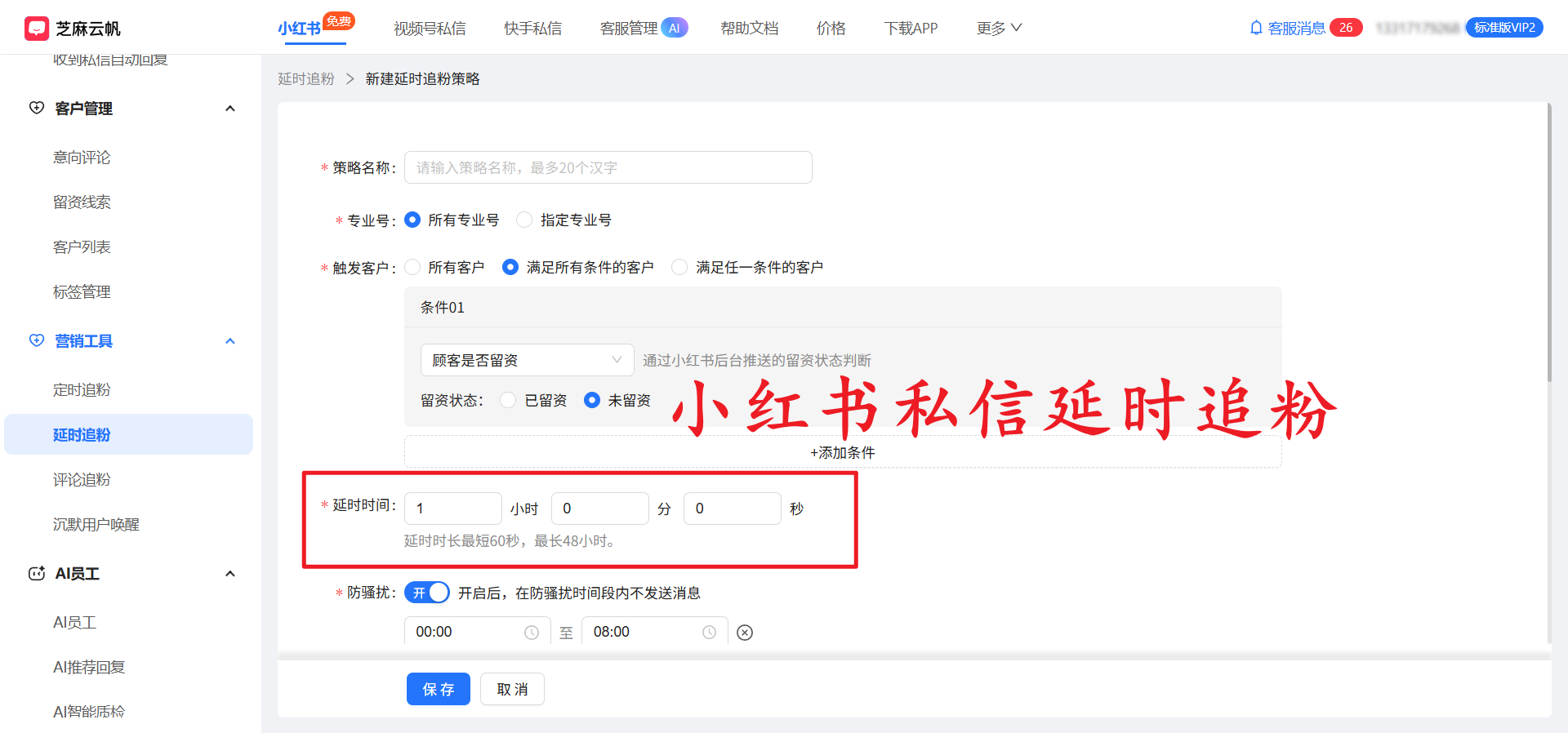Open the AI员工 sub-item in the sidebar
Viewport: 1568px width, 733px height.
tap(75, 622)
